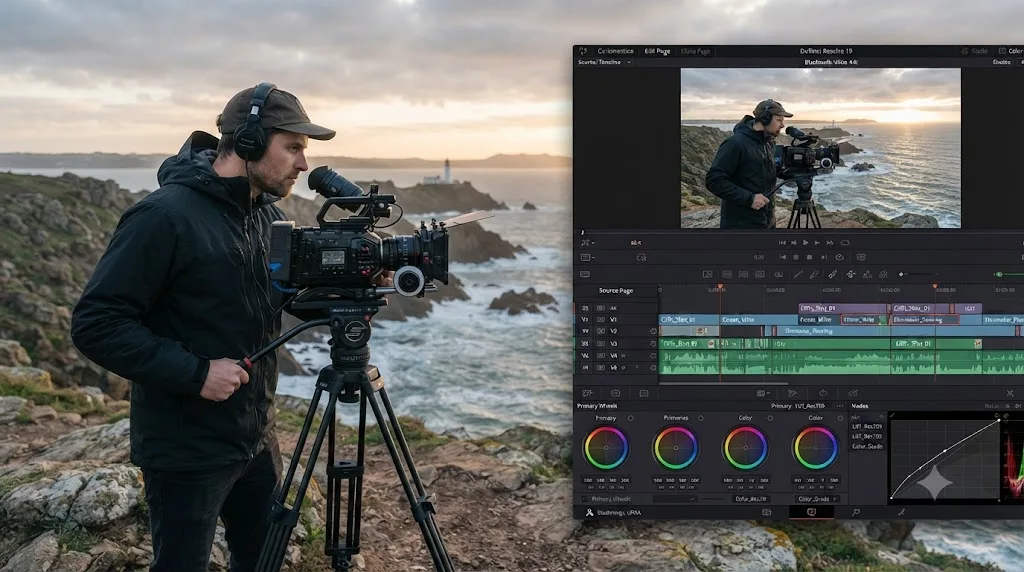Open the three-dot options menu next to Primary LUT_Rec709
Image resolution: width=1024 pixels, height=572 pixels.
tap(840, 406)
